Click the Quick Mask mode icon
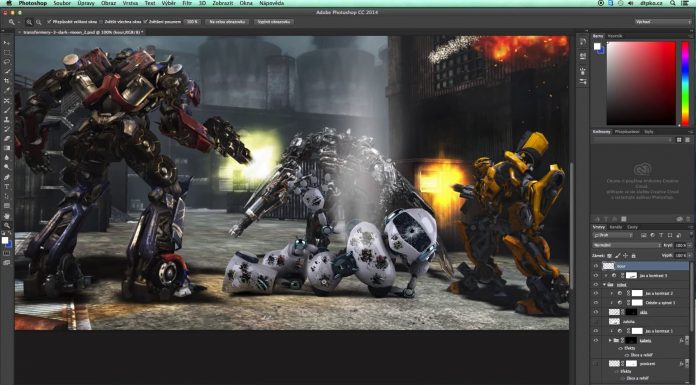696x385 pixels. point(7,253)
